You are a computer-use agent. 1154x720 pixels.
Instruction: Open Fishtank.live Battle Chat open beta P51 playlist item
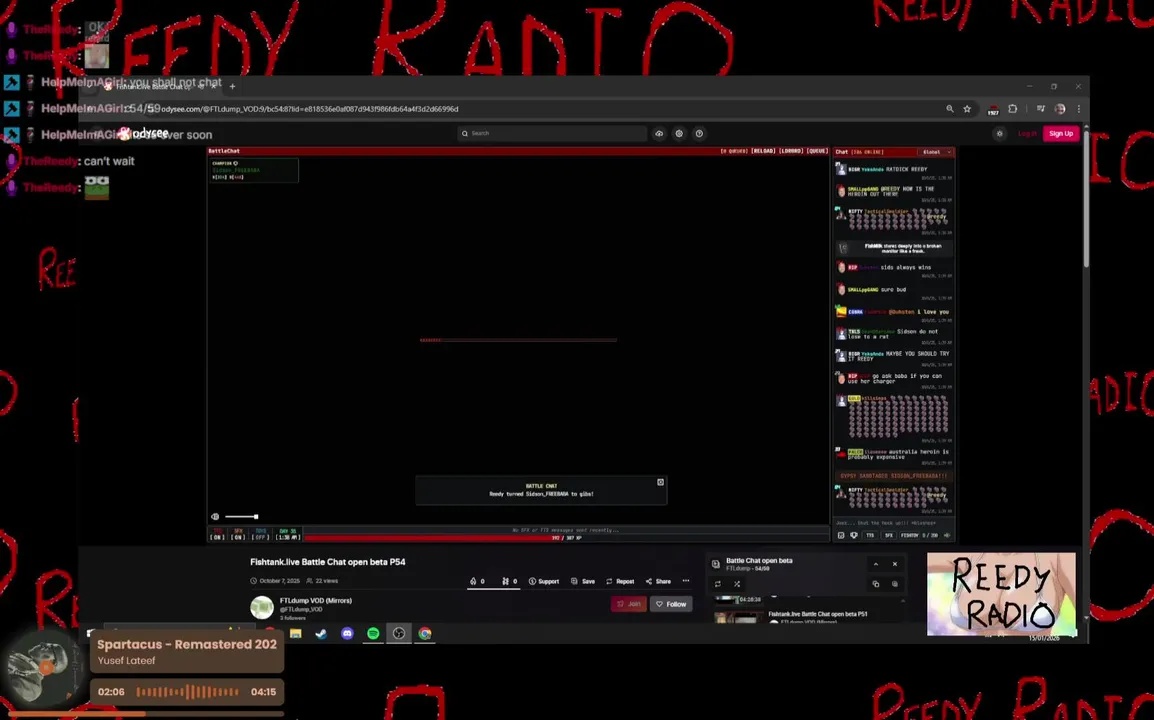point(818,614)
